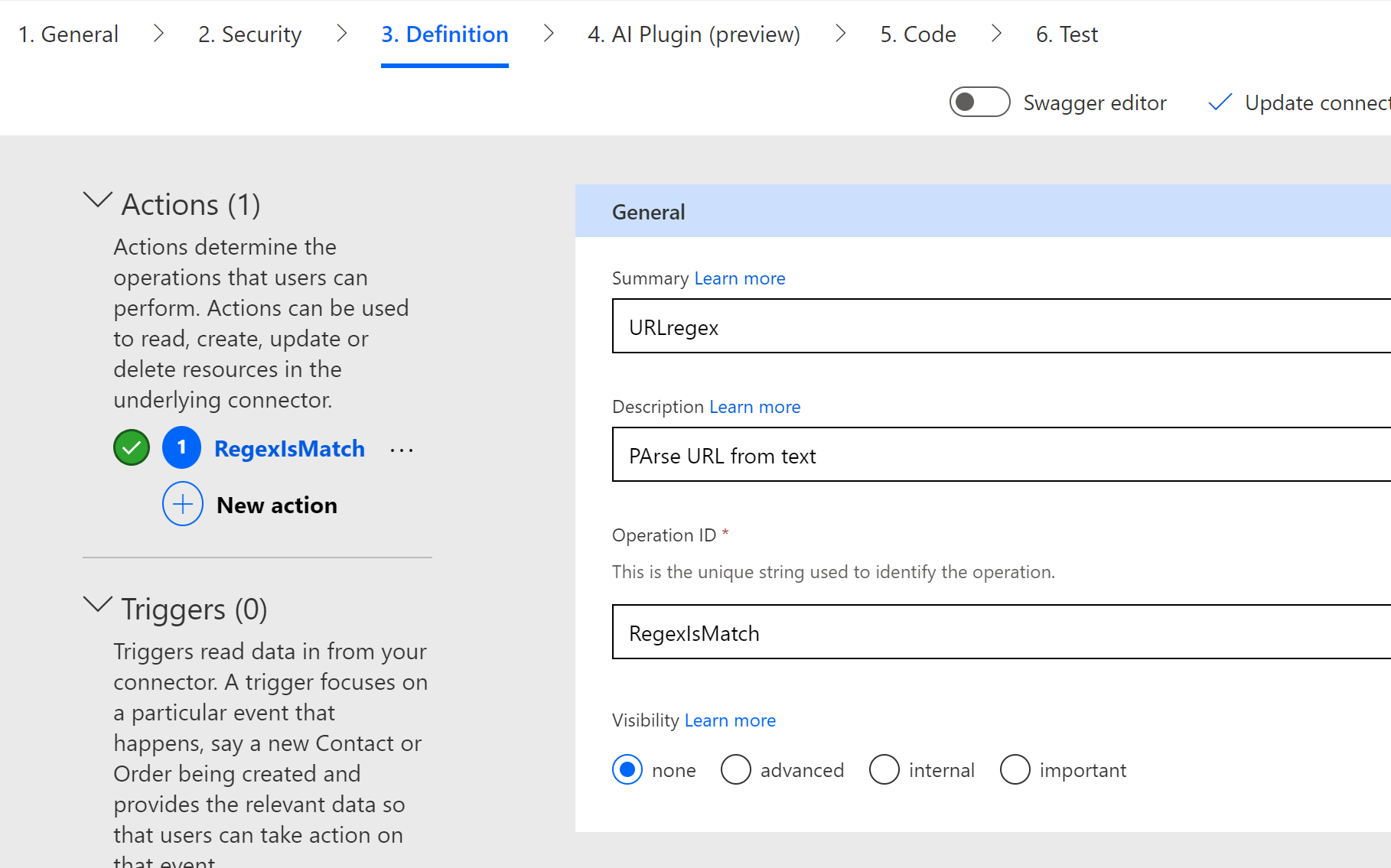Open the RegexIsMatch ellipsis menu
This screenshot has height=868, width=1391.
[402, 450]
